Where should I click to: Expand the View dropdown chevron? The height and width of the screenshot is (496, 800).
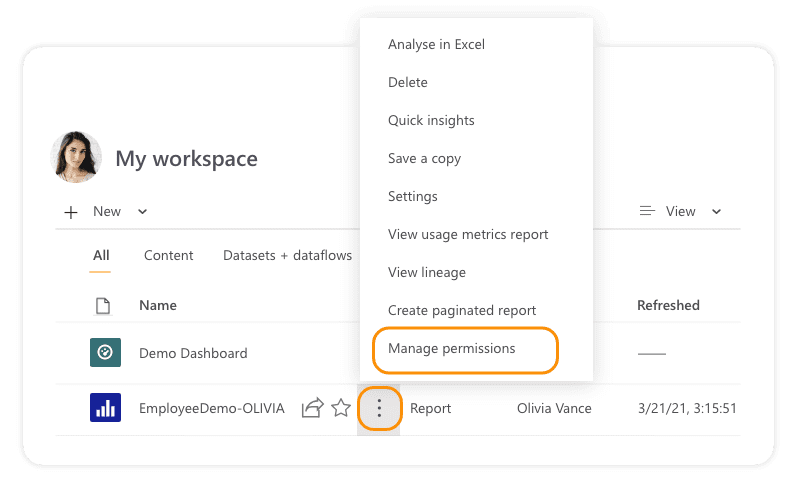(716, 211)
